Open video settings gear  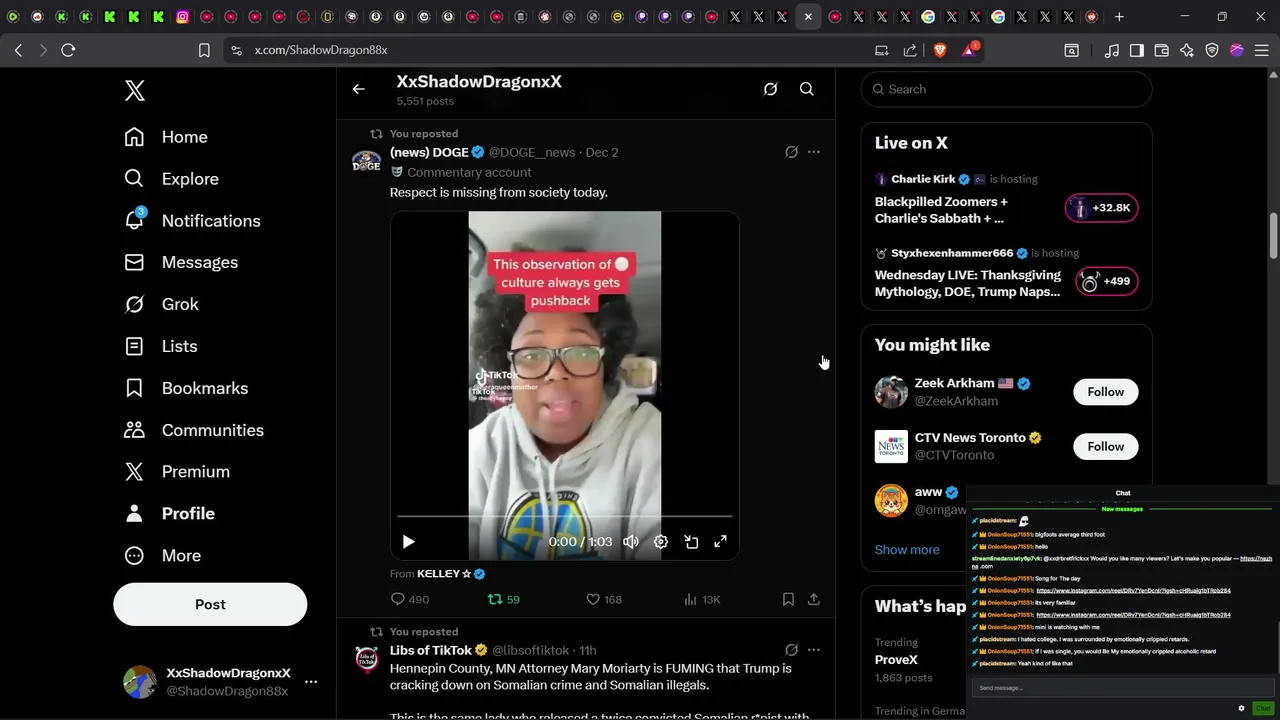pos(661,541)
